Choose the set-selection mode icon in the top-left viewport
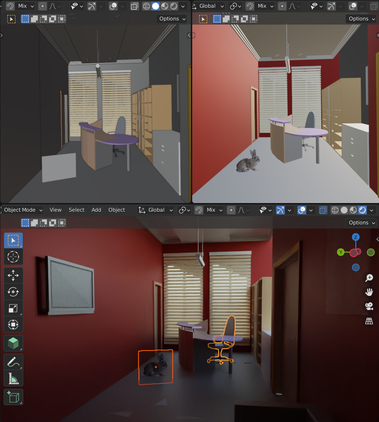The image size is (379, 422). click(x=25, y=19)
